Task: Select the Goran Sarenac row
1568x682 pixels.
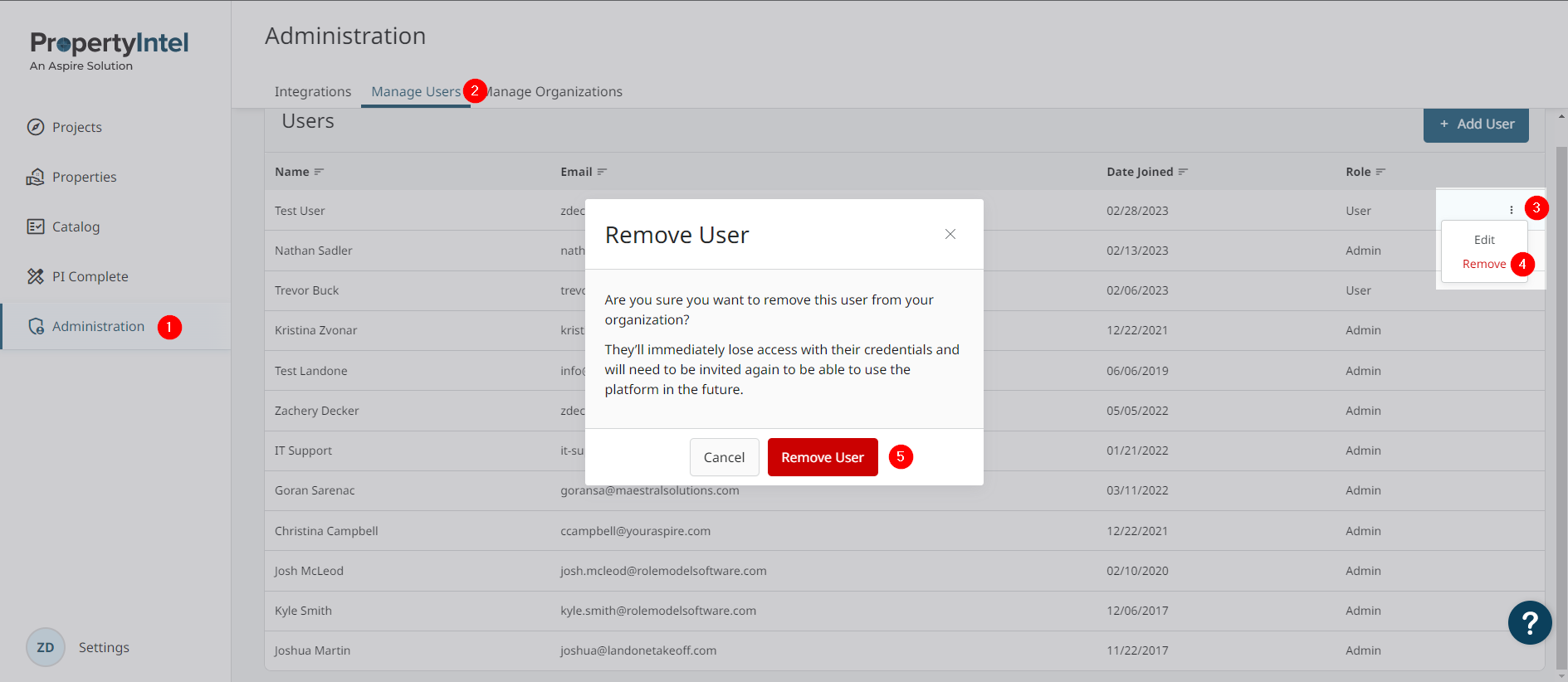Action: click(905, 490)
